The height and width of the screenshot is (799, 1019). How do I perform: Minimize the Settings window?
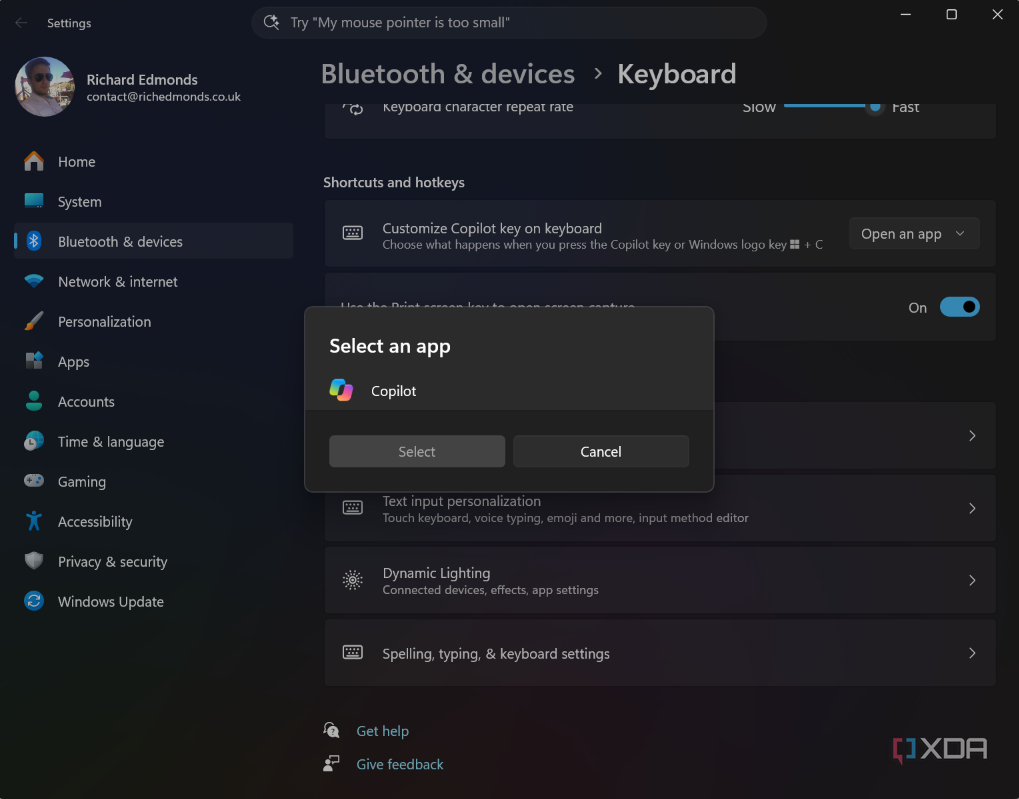tap(905, 14)
